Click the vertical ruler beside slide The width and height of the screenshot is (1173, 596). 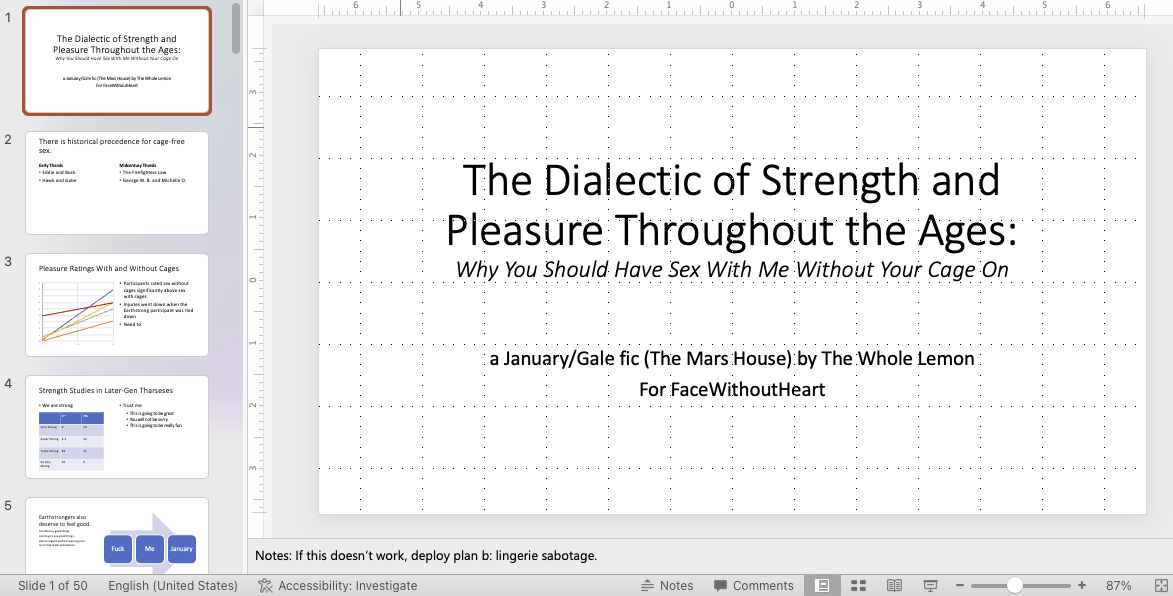257,281
